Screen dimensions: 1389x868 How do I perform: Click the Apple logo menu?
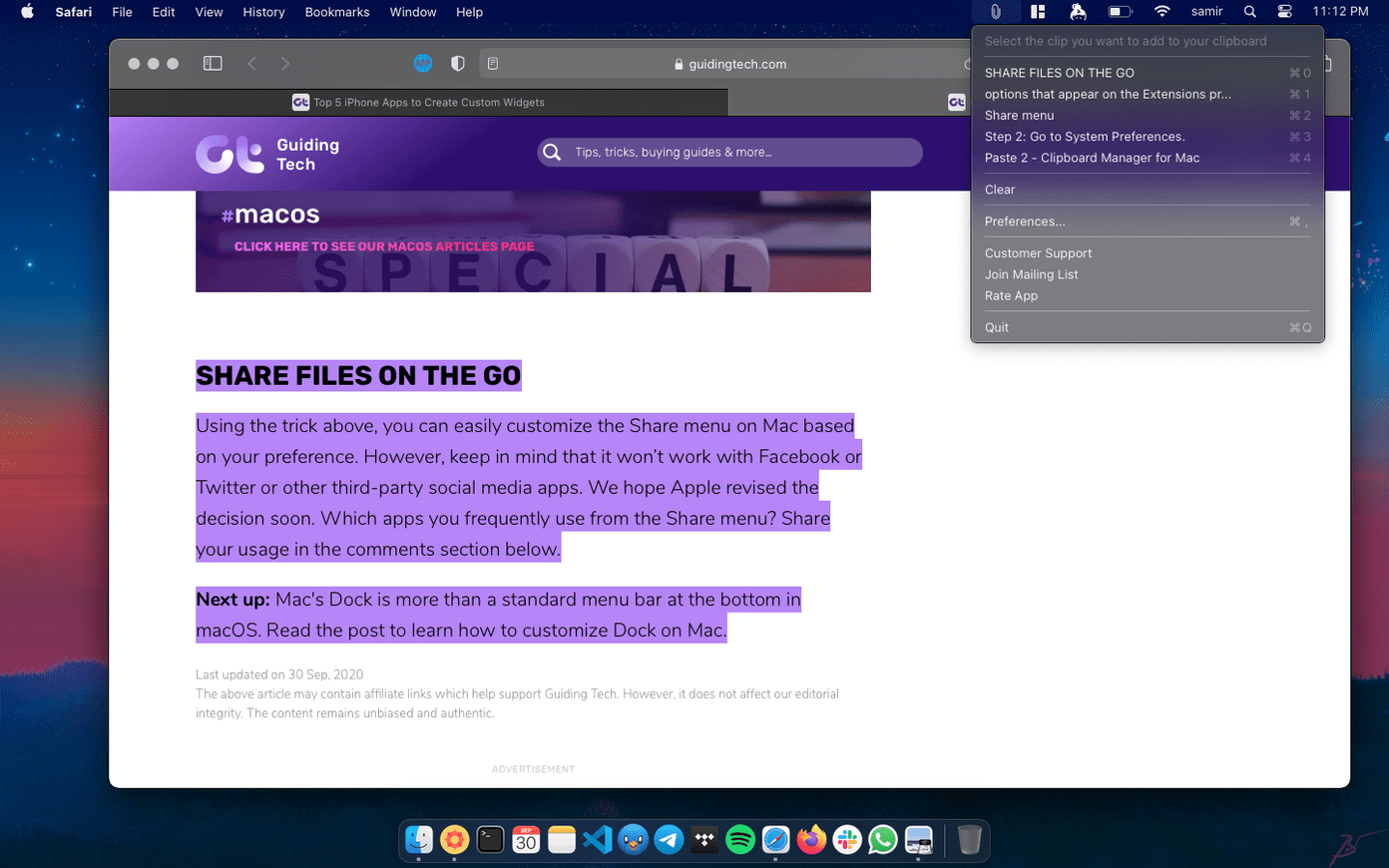27,12
